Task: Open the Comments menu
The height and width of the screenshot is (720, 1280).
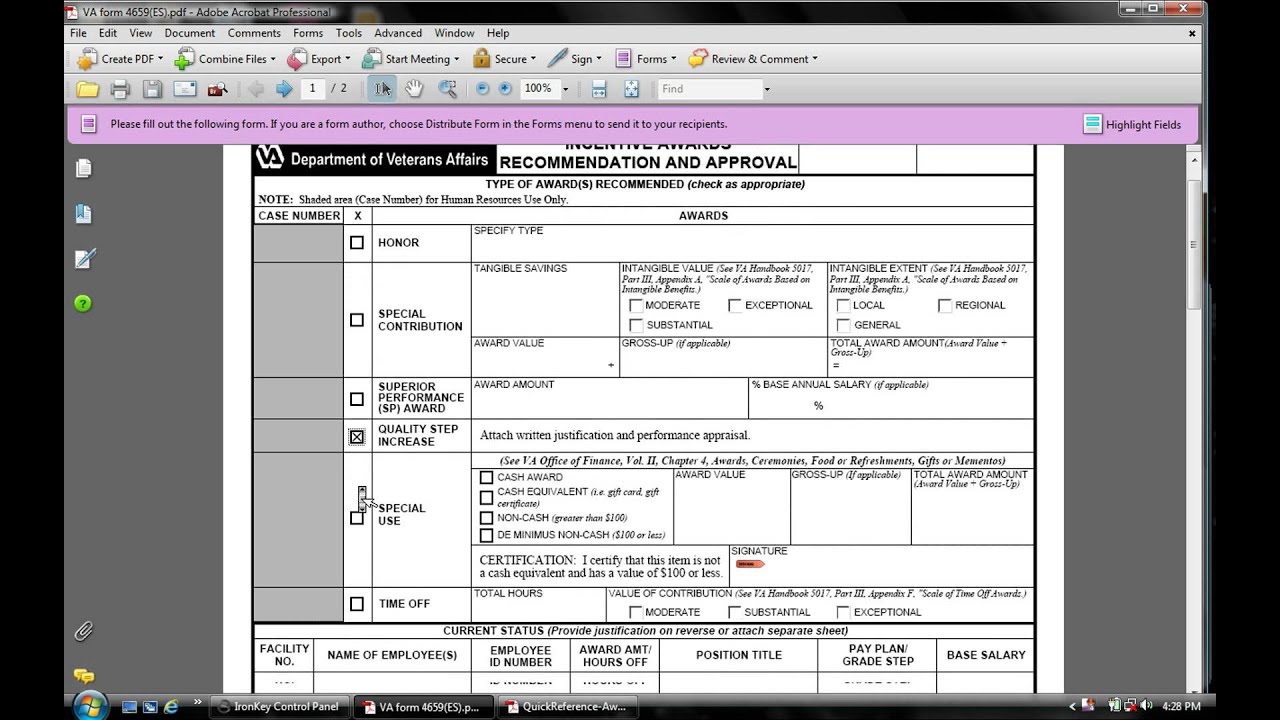Action: (x=254, y=33)
